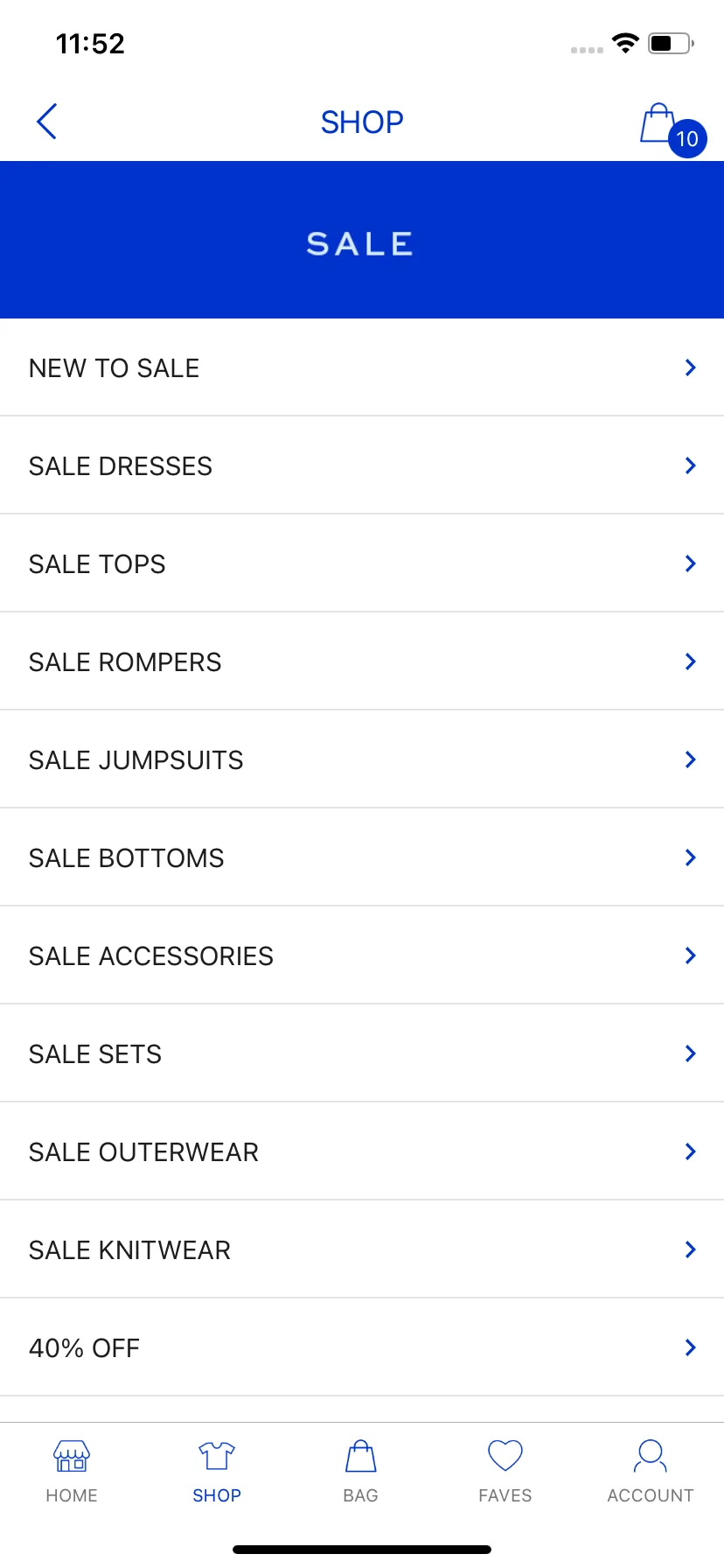
Task: Open the Bag tab icon
Action: point(361,1456)
